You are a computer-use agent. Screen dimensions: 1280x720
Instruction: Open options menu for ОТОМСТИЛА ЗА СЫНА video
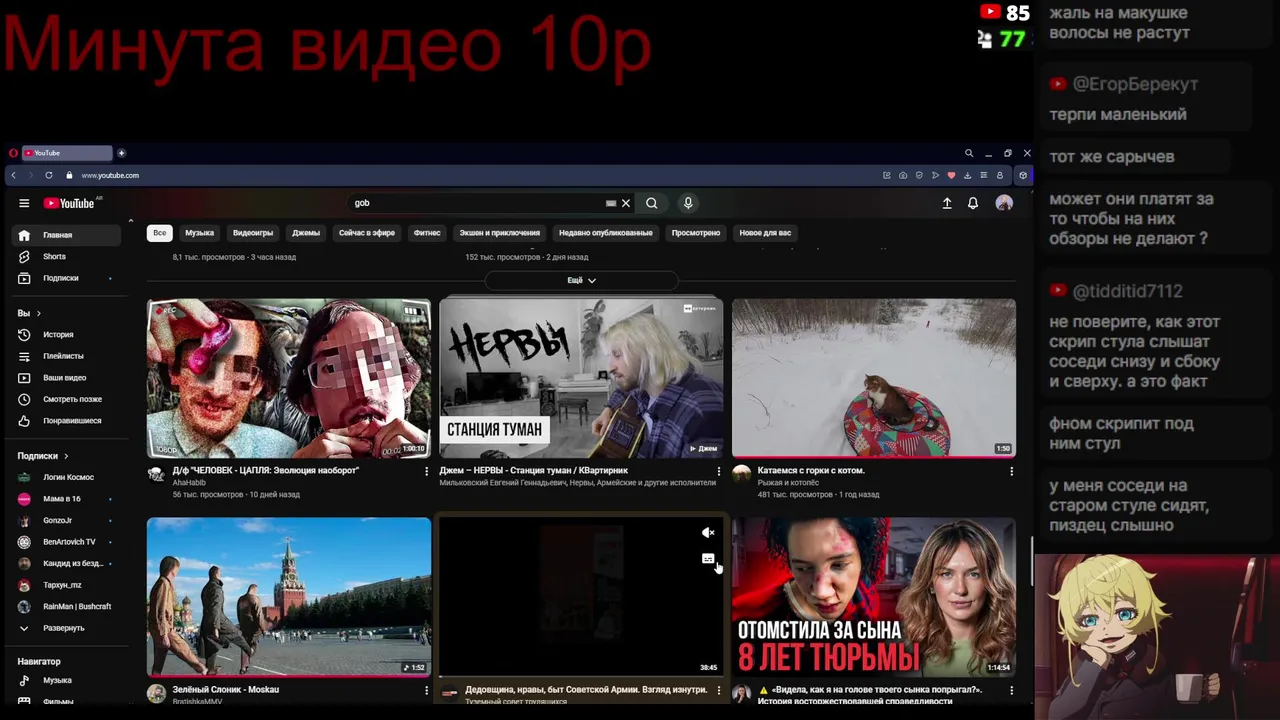[x=1011, y=690]
